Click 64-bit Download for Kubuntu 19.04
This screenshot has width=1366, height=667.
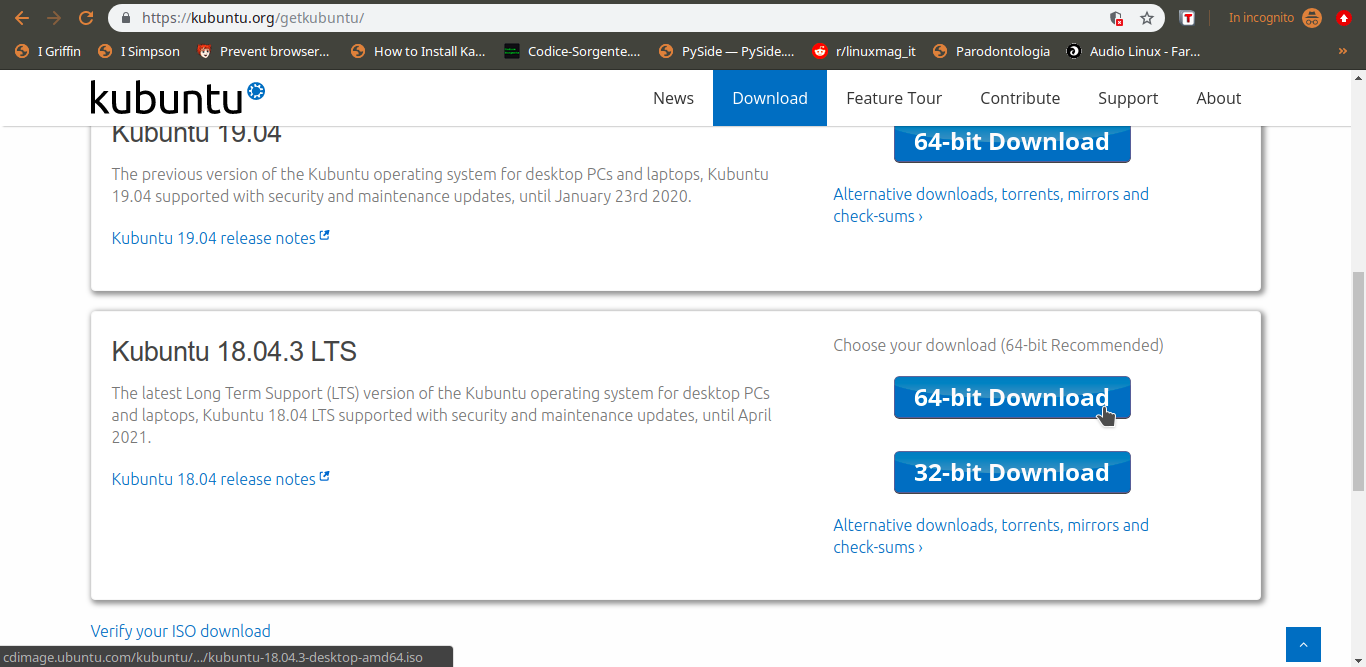[1012, 144]
